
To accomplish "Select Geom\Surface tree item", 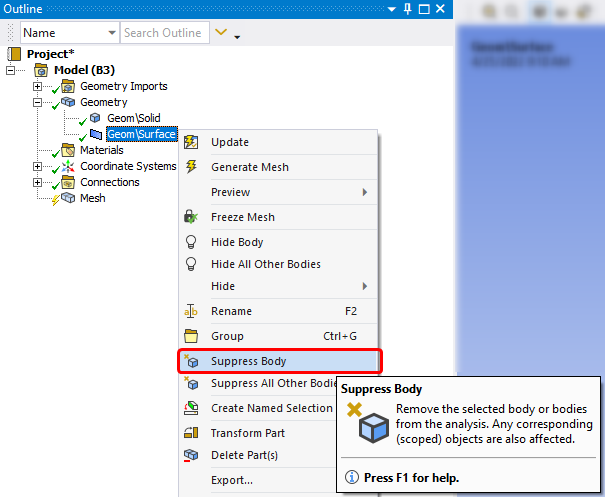I will pos(142,134).
